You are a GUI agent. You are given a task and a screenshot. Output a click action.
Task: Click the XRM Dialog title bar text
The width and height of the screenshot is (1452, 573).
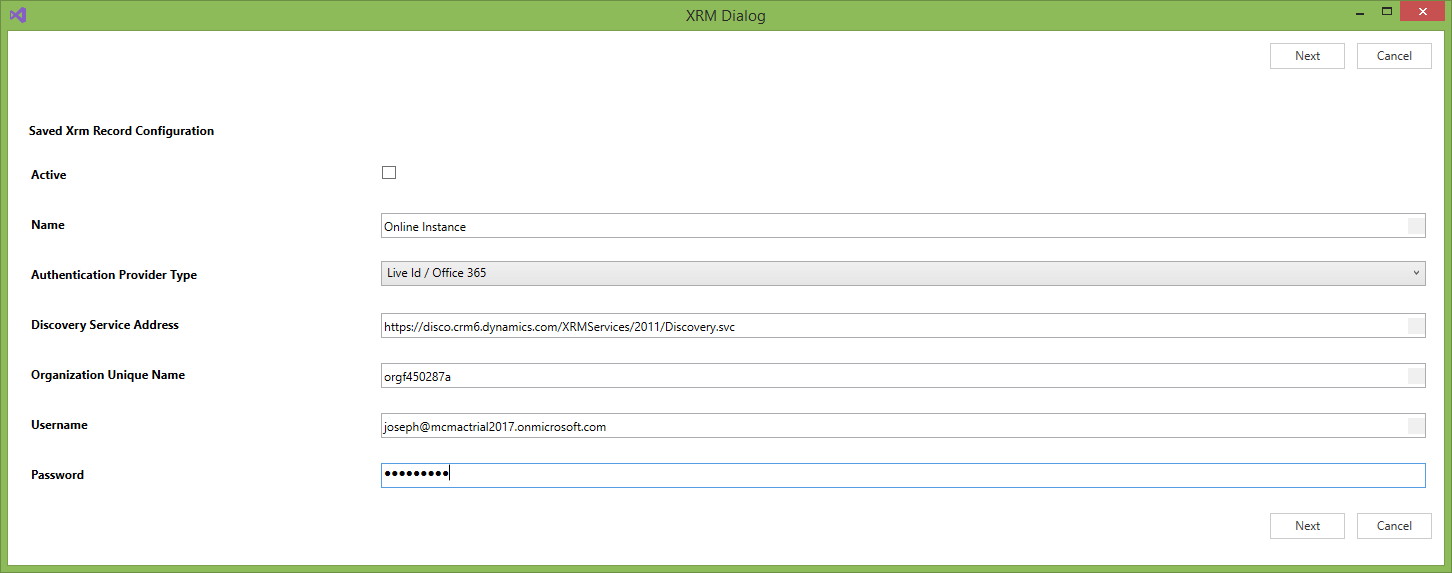point(725,15)
